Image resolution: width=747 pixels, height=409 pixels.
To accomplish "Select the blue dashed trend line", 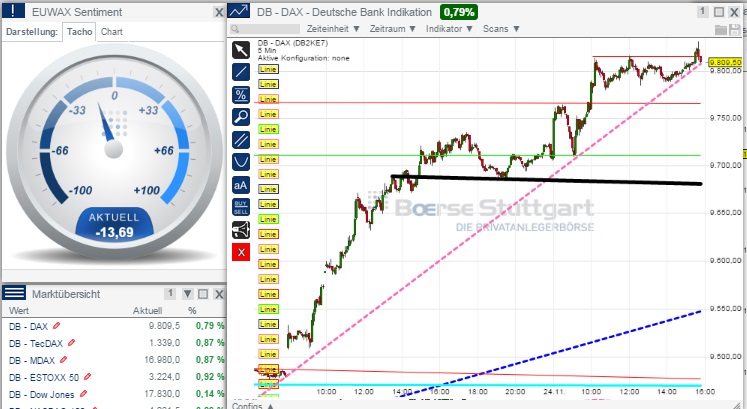I will [x=553, y=353].
